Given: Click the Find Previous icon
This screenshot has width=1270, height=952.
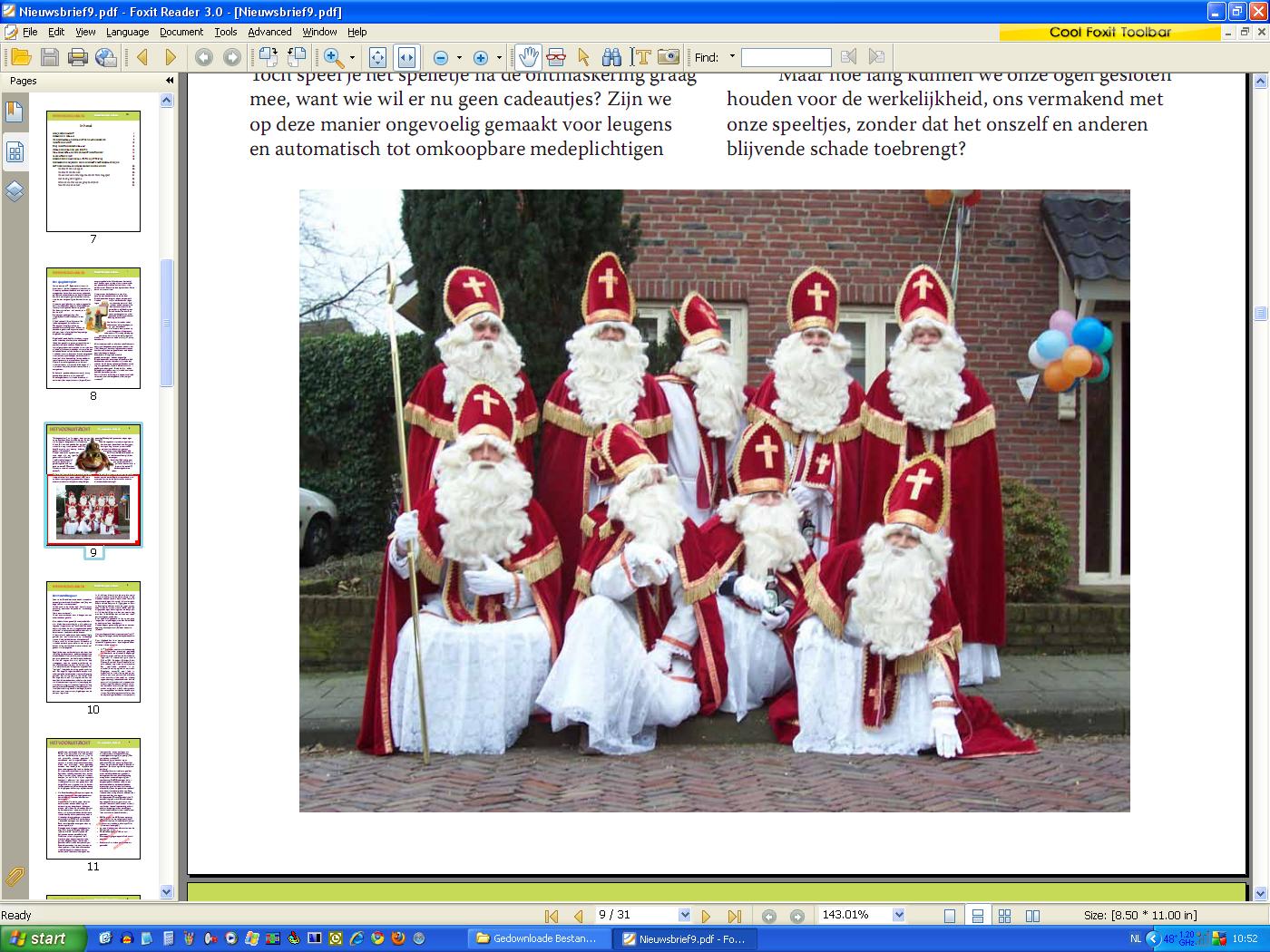Looking at the screenshot, I should (x=848, y=57).
